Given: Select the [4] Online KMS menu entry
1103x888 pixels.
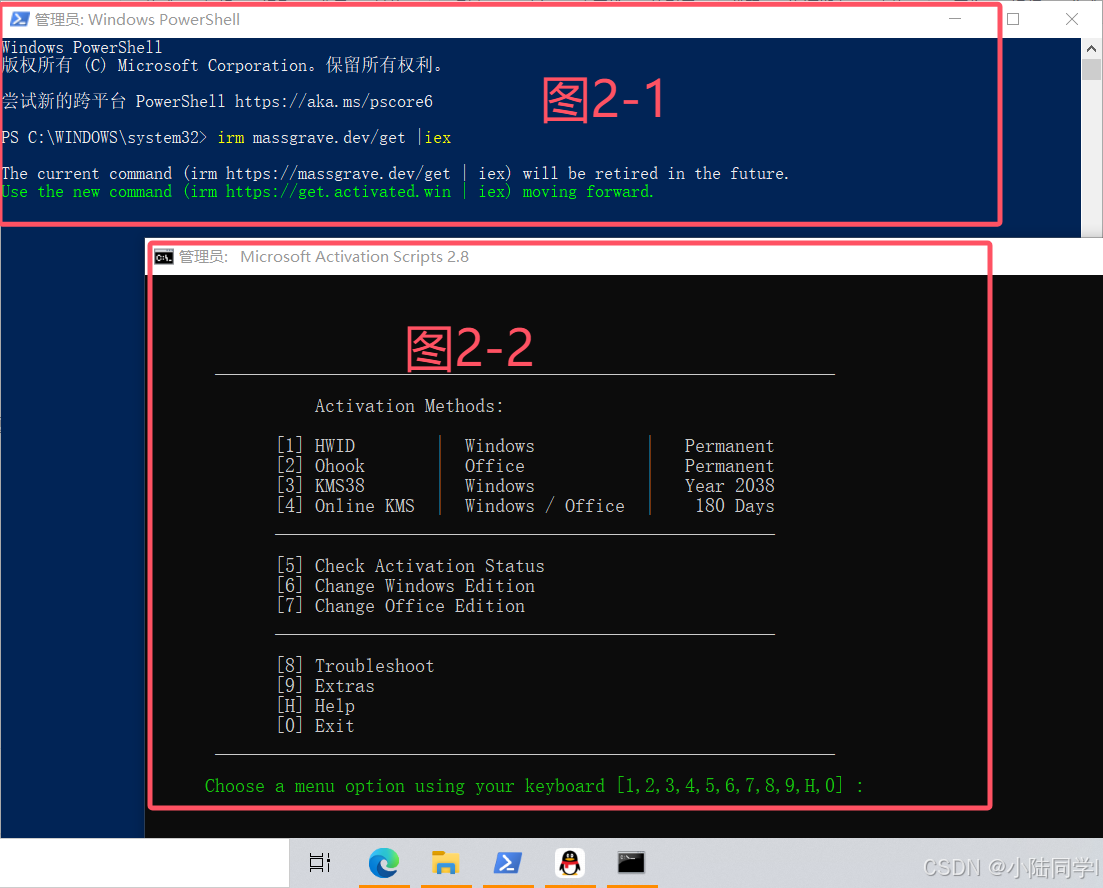Looking at the screenshot, I should tap(346, 505).
